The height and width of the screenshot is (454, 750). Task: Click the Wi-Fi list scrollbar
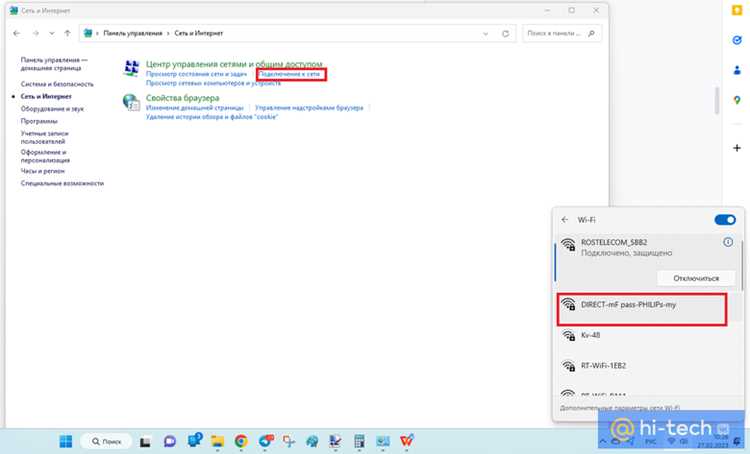click(x=742, y=265)
